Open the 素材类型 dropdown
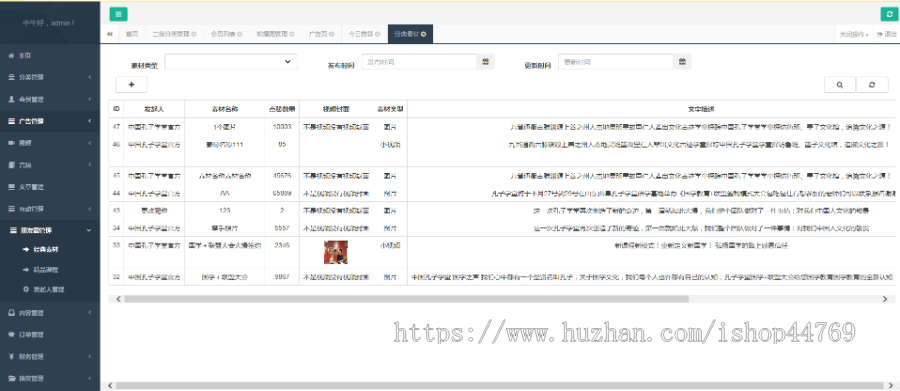The image size is (900, 391). pyautogui.click(x=231, y=61)
